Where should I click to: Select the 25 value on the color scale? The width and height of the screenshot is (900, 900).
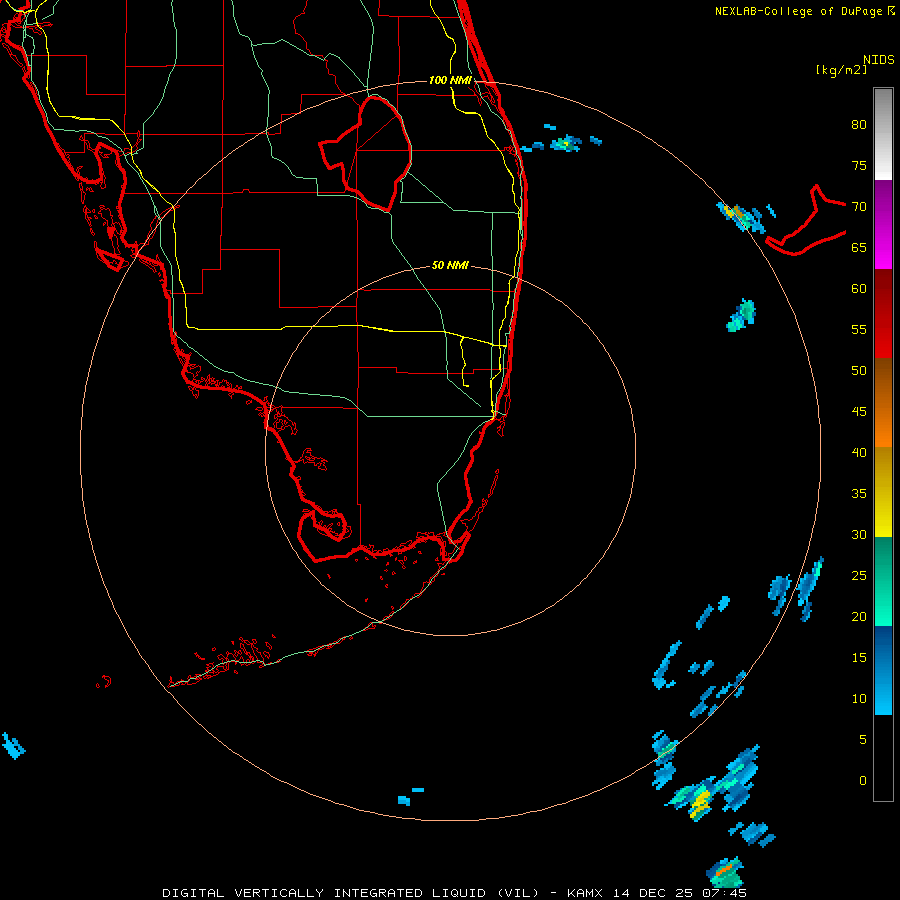point(859,576)
